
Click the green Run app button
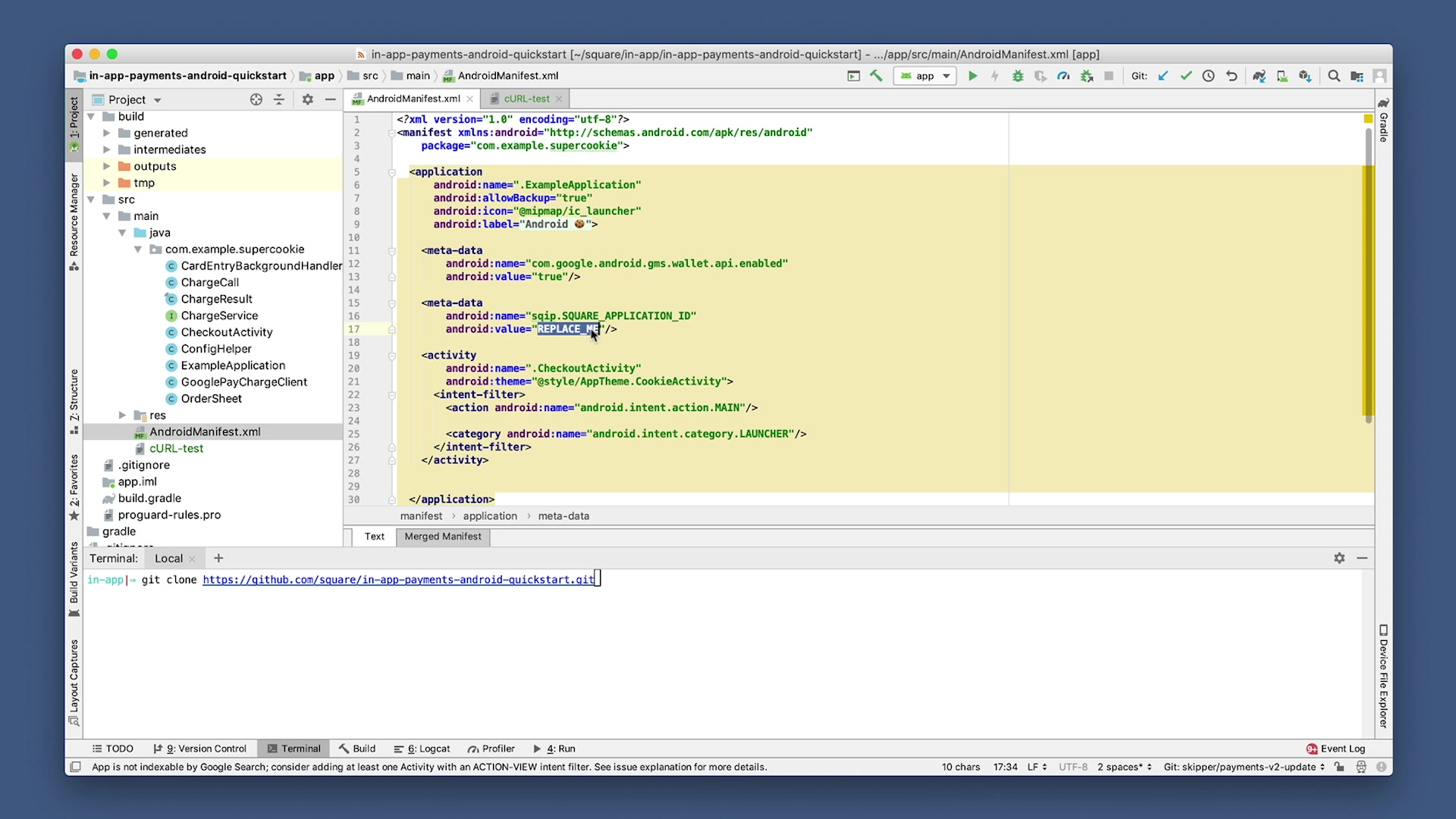(x=972, y=76)
